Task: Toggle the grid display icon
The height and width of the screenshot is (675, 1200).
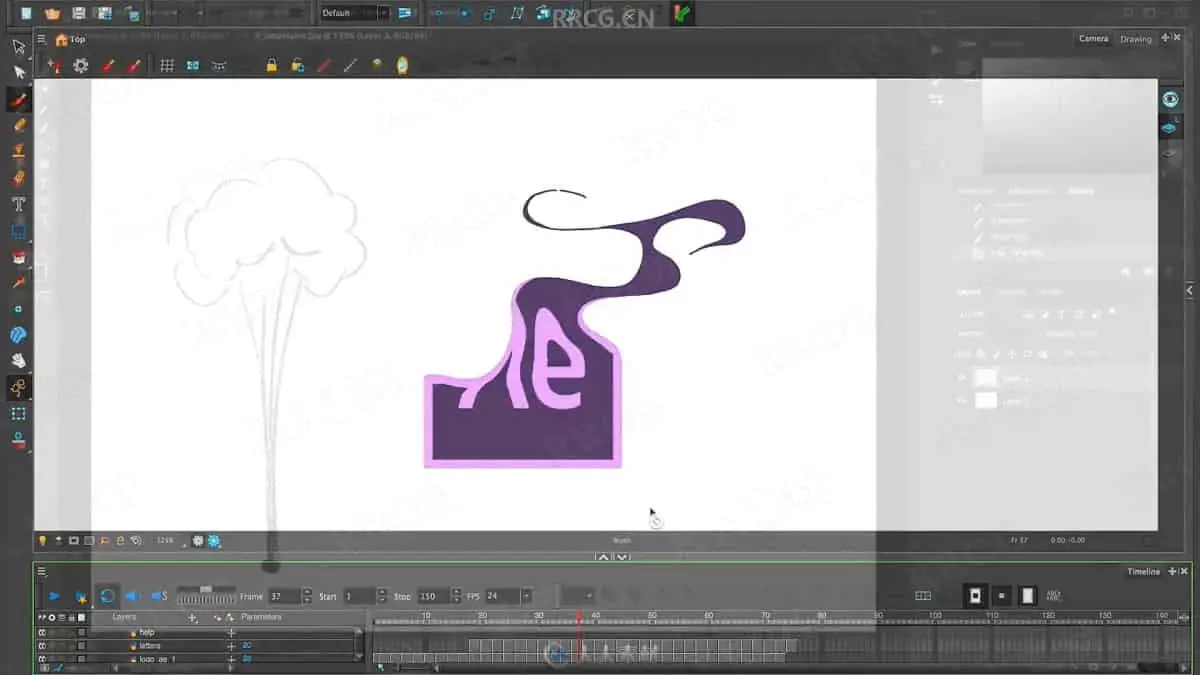Action: (167, 65)
